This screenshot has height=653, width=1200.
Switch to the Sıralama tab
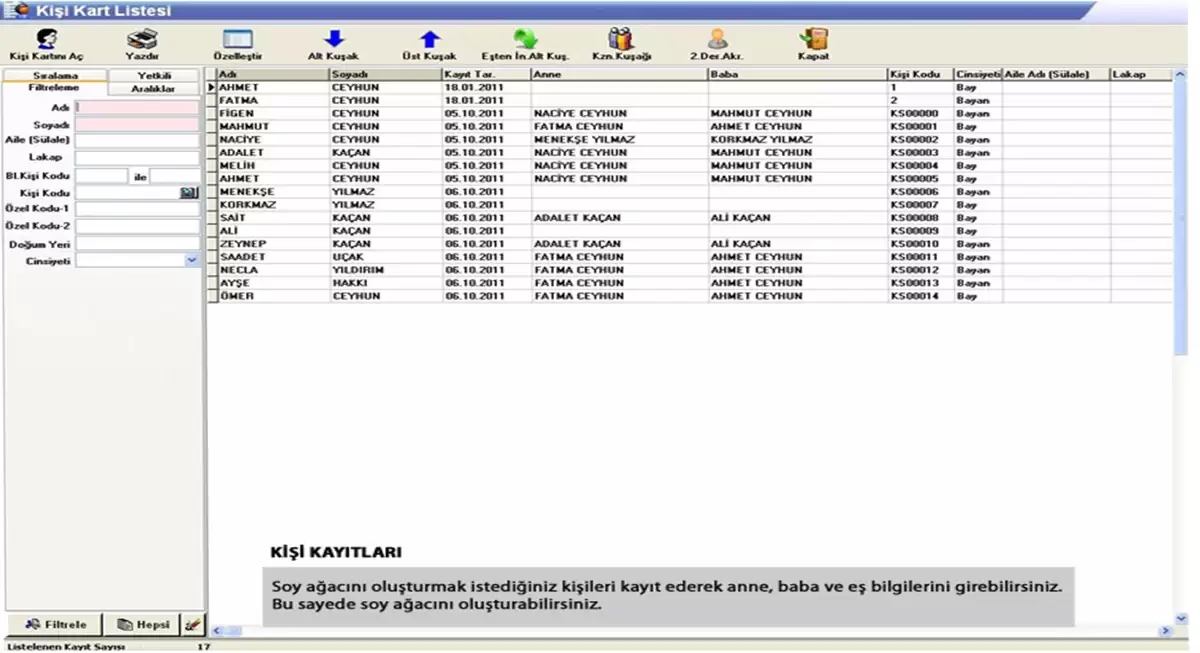[55, 75]
